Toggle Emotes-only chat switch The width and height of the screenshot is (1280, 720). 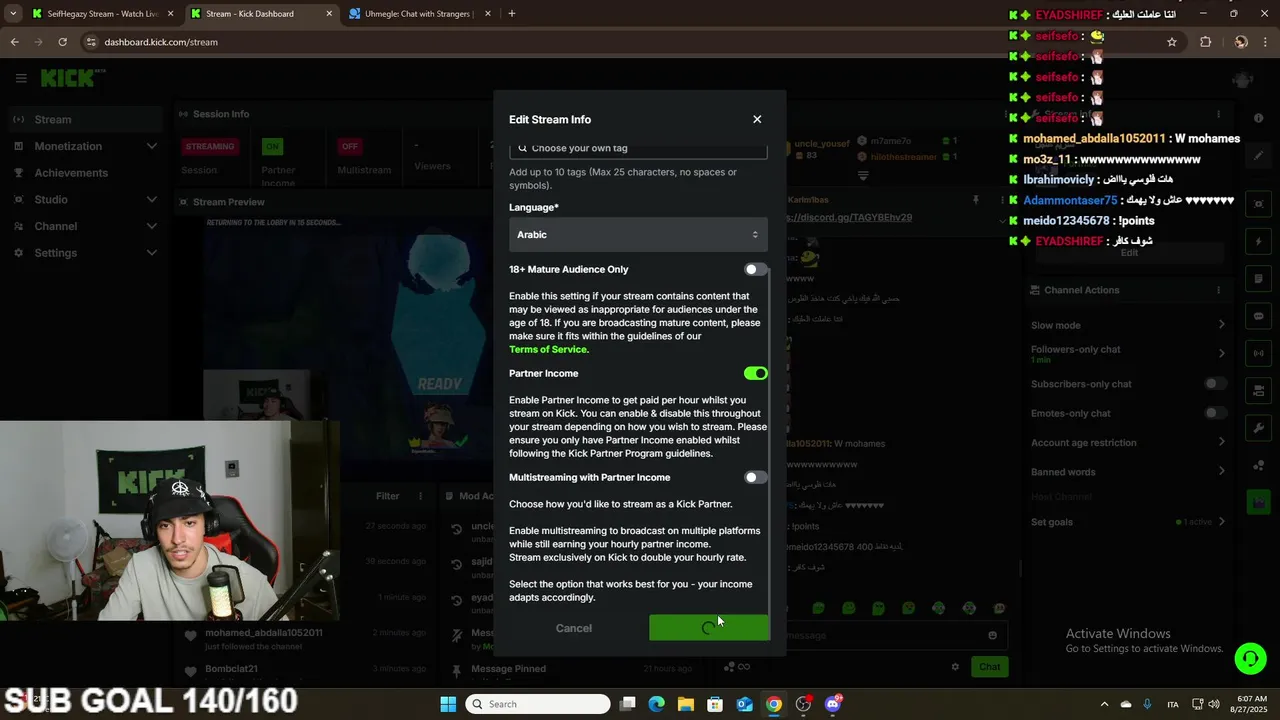pyautogui.click(x=1215, y=413)
